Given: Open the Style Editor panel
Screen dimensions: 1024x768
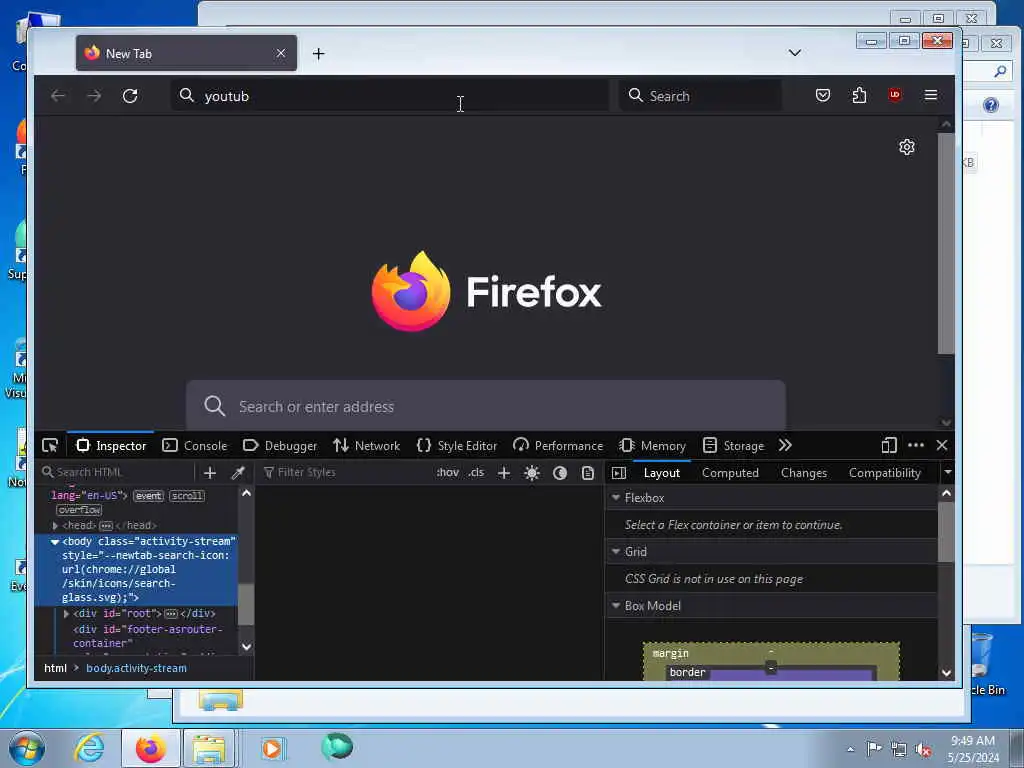Looking at the screenshot, I should click(456, 445).
